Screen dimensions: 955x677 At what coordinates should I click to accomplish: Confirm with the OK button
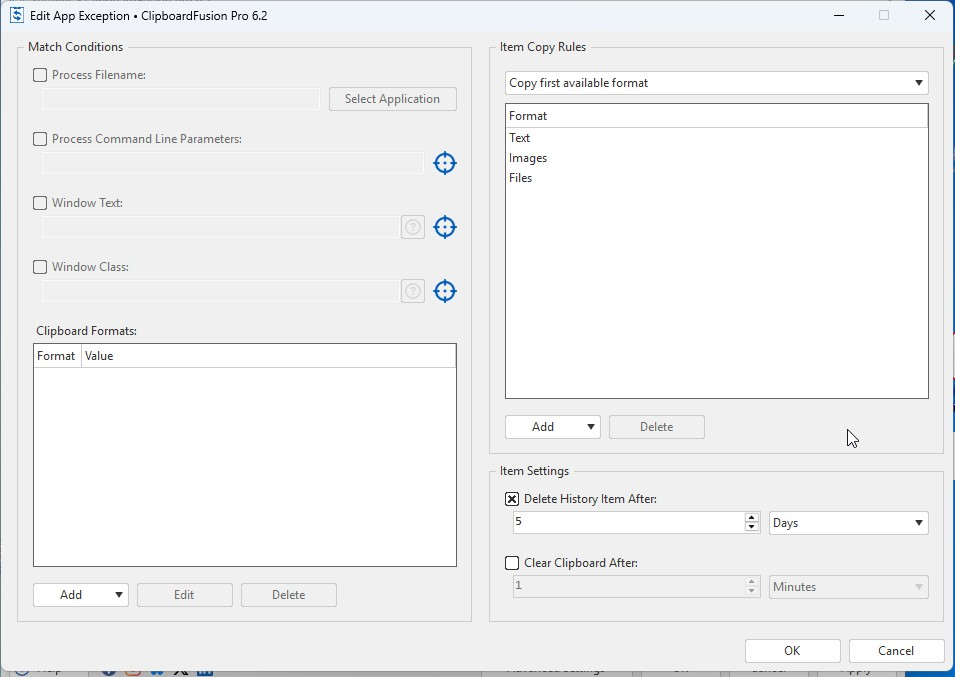tap(792, 651)
